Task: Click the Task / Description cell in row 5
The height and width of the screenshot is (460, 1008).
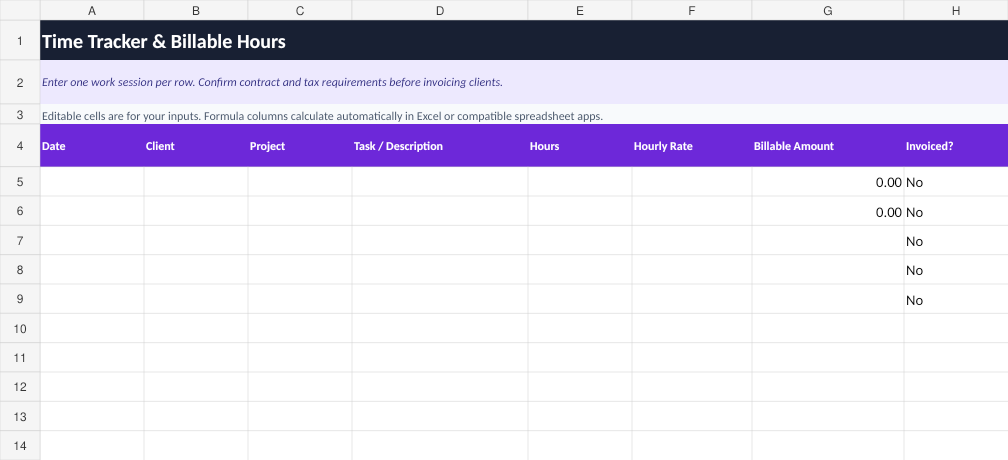Action: [440, 182]
